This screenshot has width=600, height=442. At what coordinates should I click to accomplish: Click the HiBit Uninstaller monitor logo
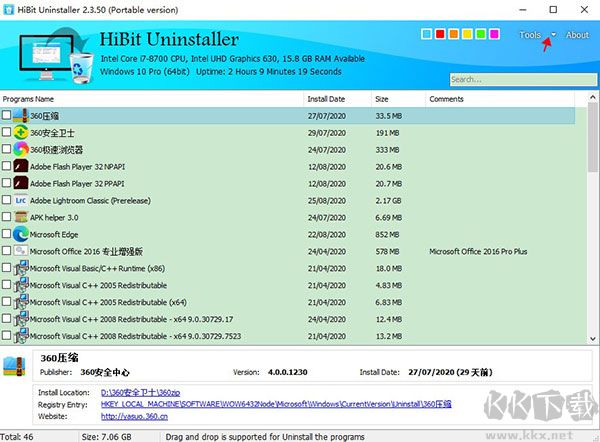(x=55, y=55)
